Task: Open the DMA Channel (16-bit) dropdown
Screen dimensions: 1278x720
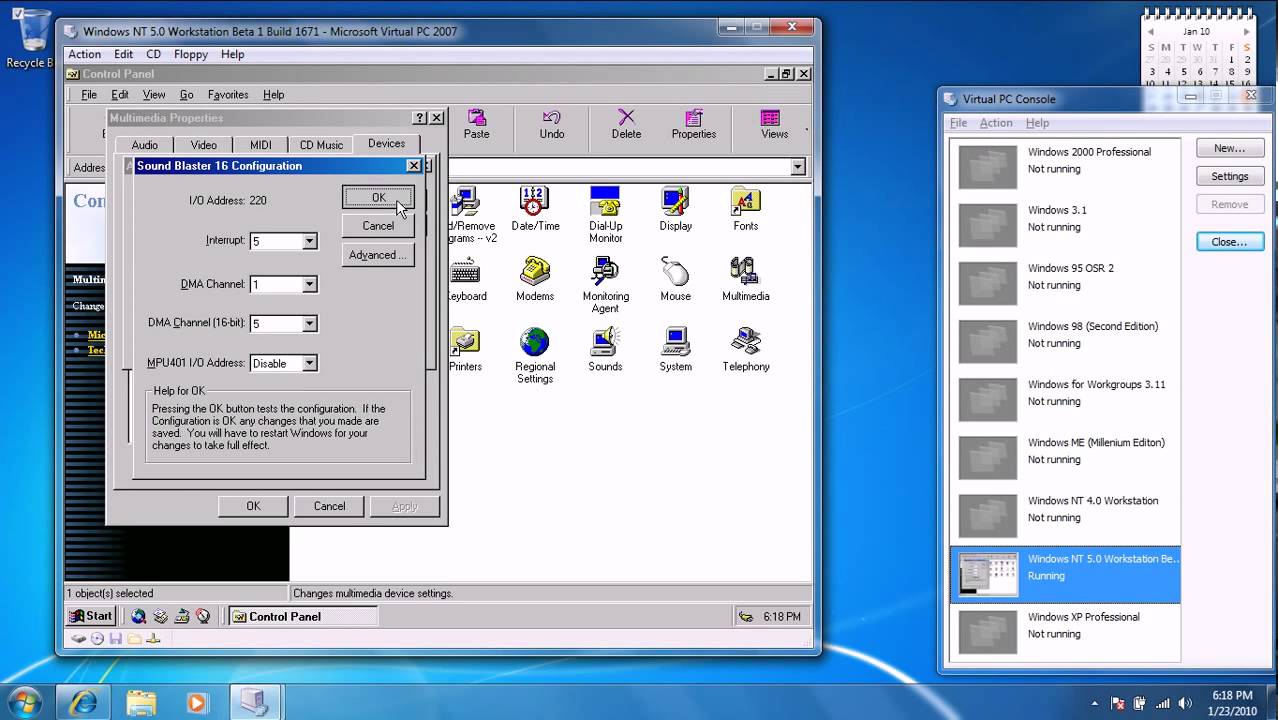Action: click(309, 323)
